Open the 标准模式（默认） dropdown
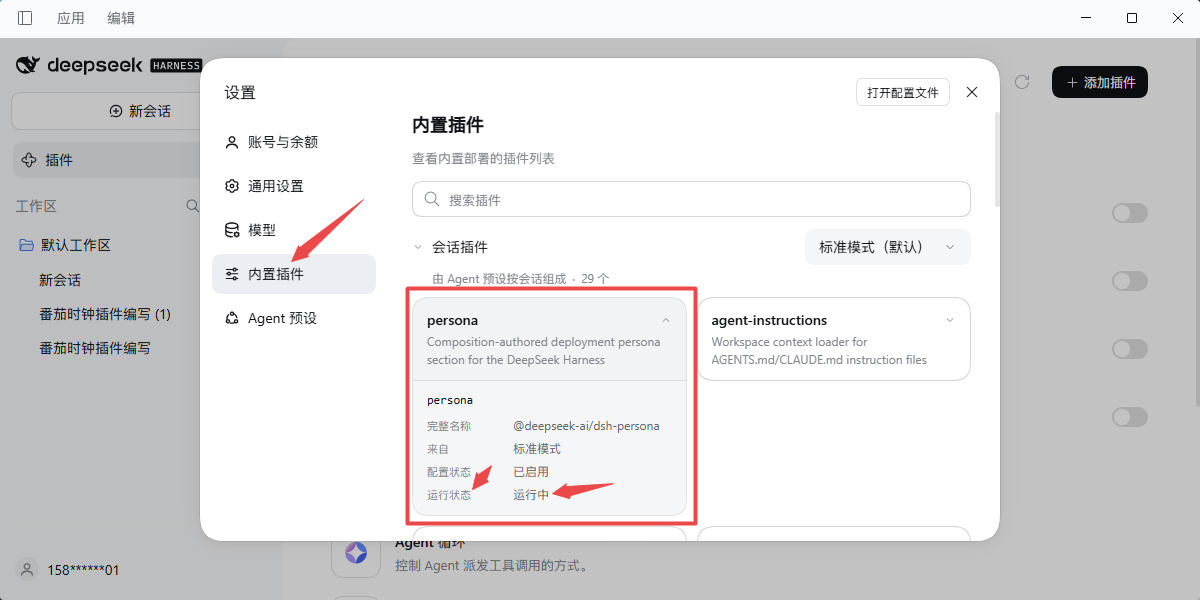 point(888,247)
